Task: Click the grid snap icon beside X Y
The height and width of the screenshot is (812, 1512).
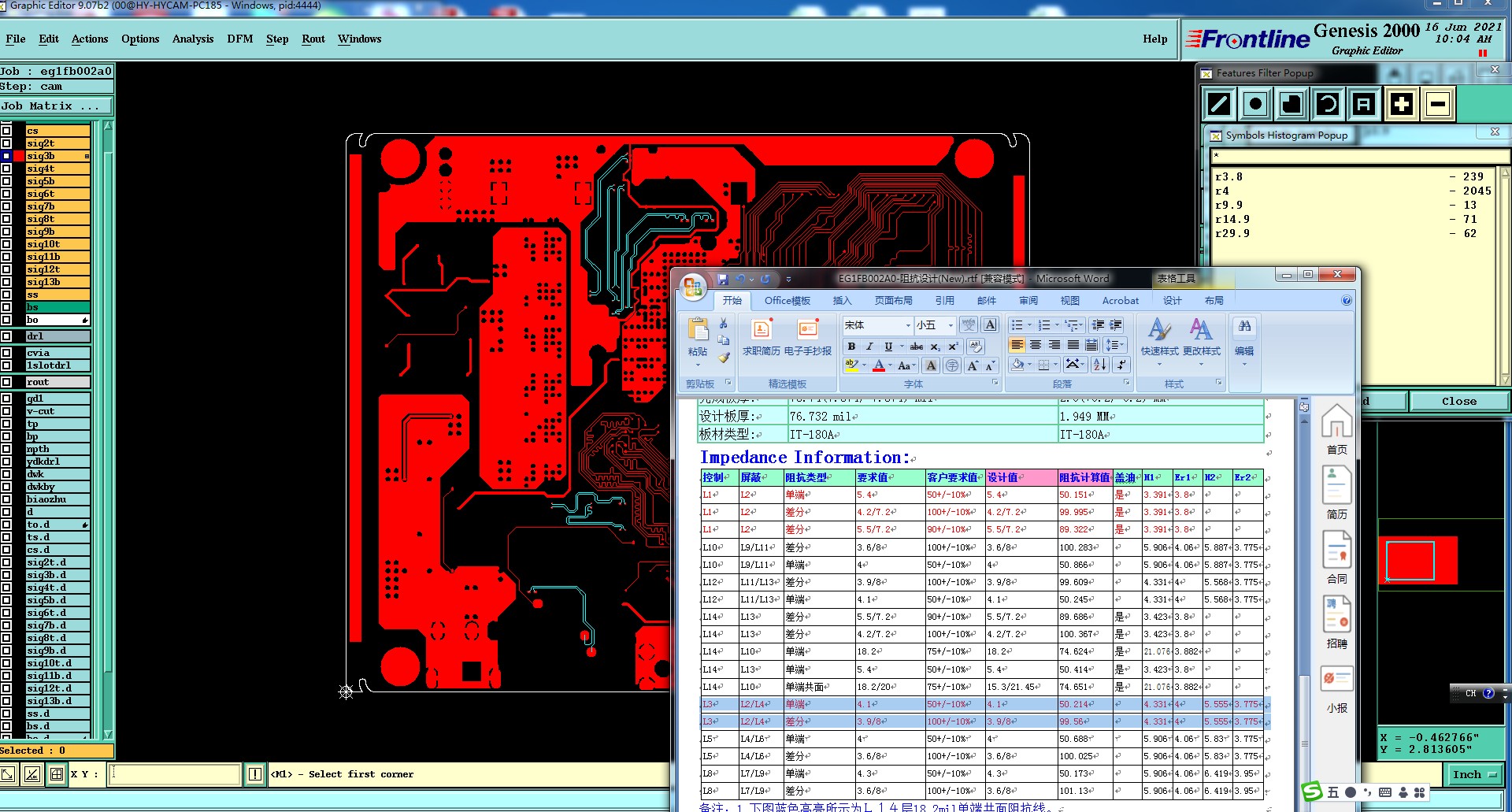Action: (x=57, y=774)
